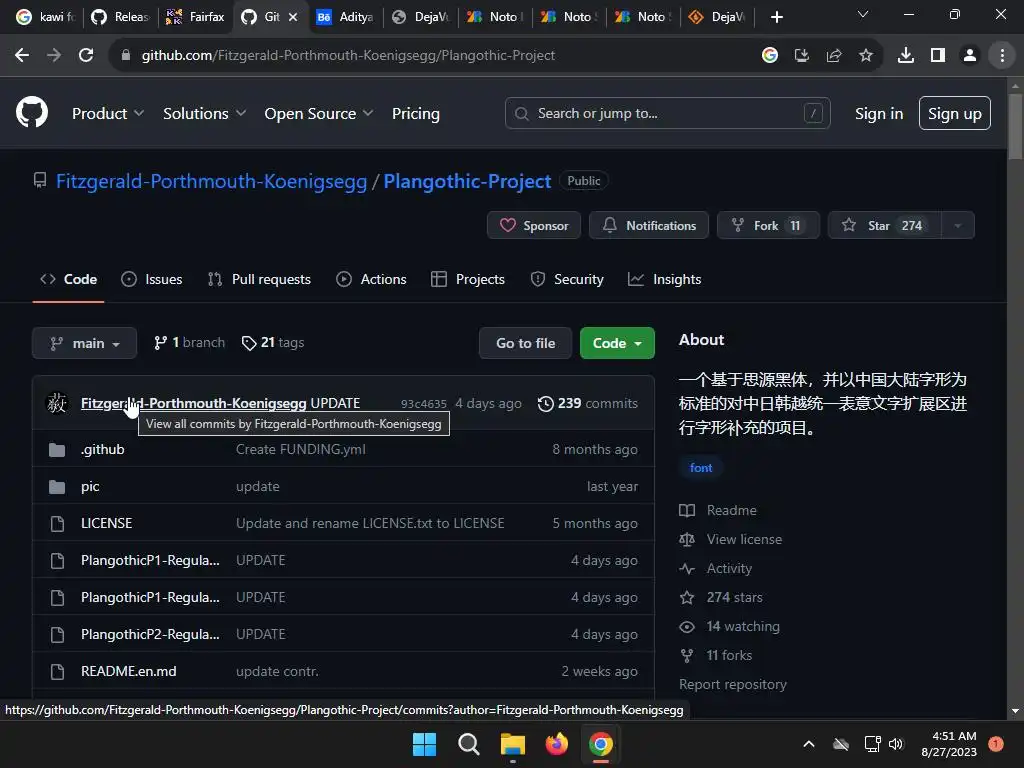
Task: Click the commit history clock icon
Action: click(545, 404)
